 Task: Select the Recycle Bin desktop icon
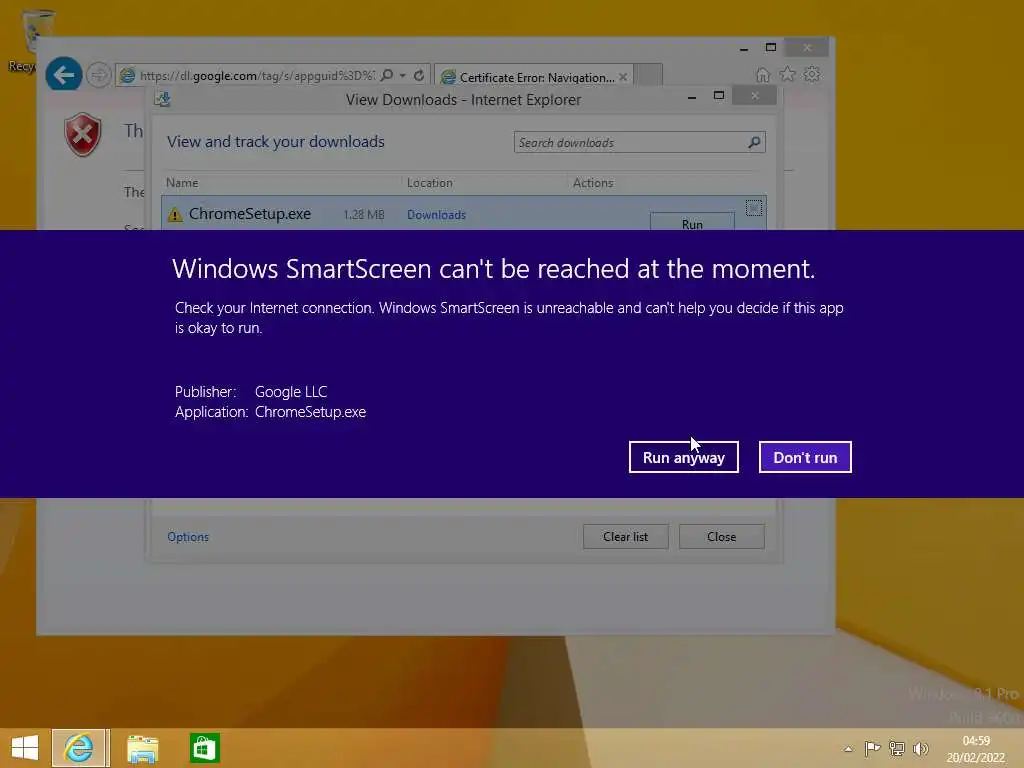30,39
